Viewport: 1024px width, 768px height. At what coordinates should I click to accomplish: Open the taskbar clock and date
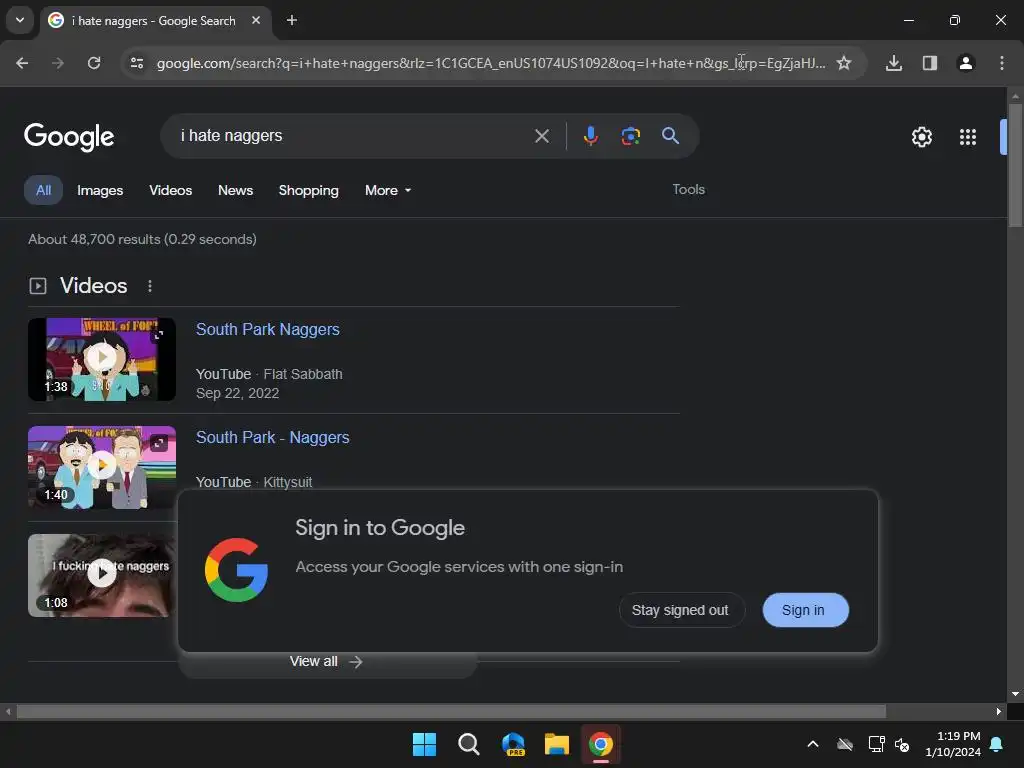point(953,744)
